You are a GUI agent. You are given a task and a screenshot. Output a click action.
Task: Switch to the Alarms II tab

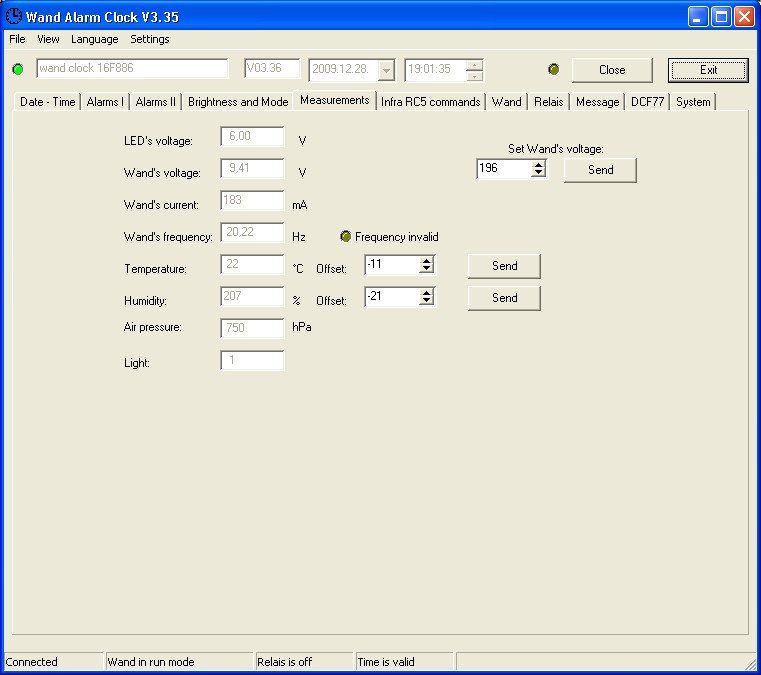(155, 102)
